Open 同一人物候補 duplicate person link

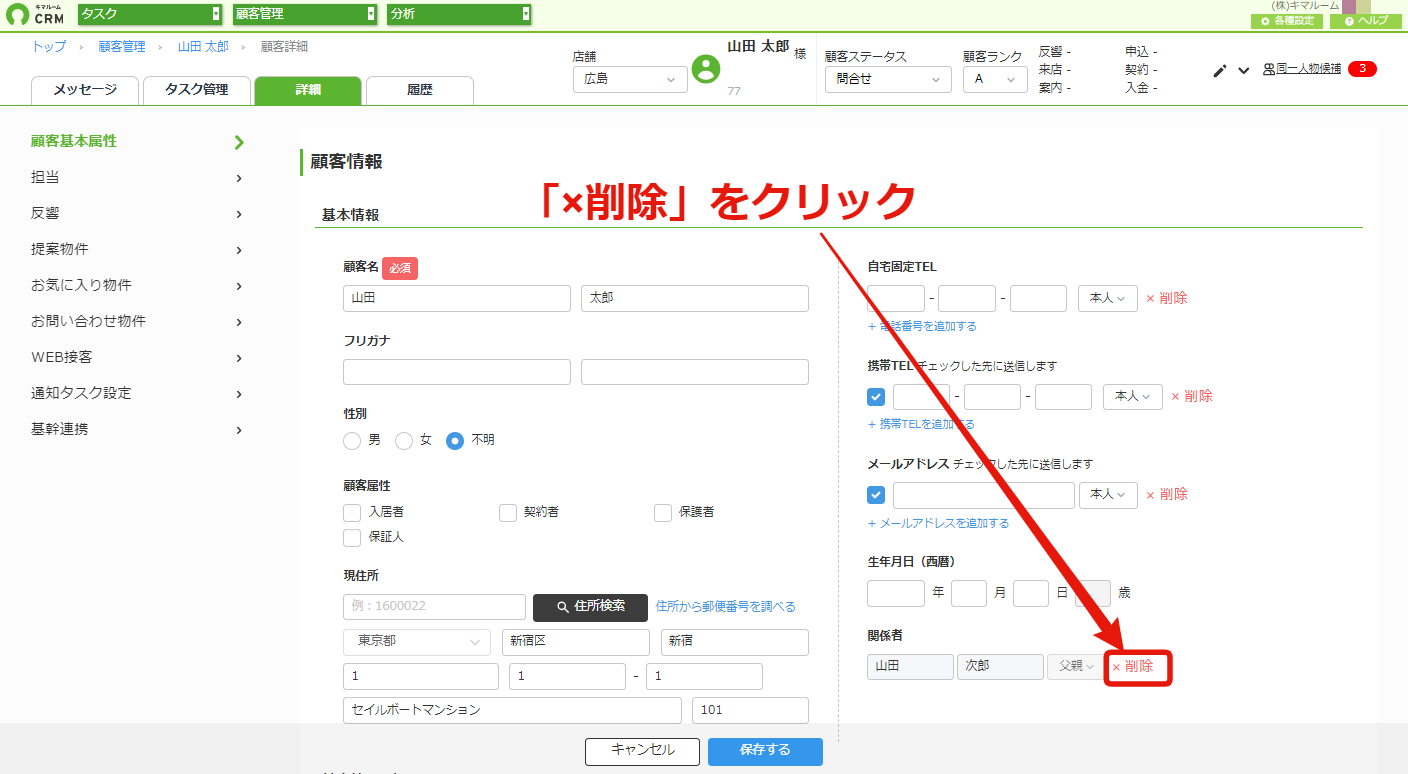[x=1302, y=69]
